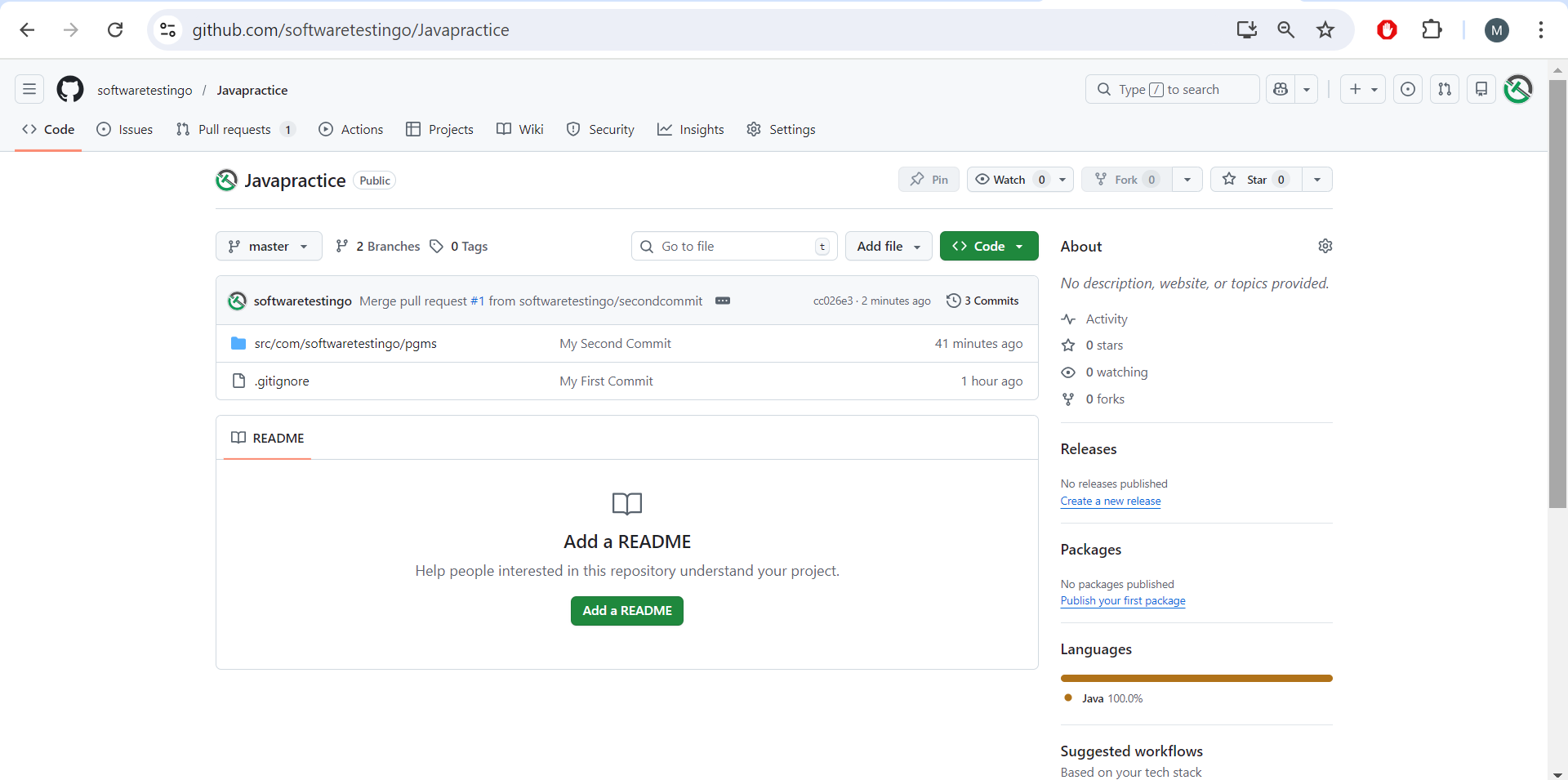Open Fork options dropdown arrow
Screen dimensions: 1568x780
point(1187,180)
